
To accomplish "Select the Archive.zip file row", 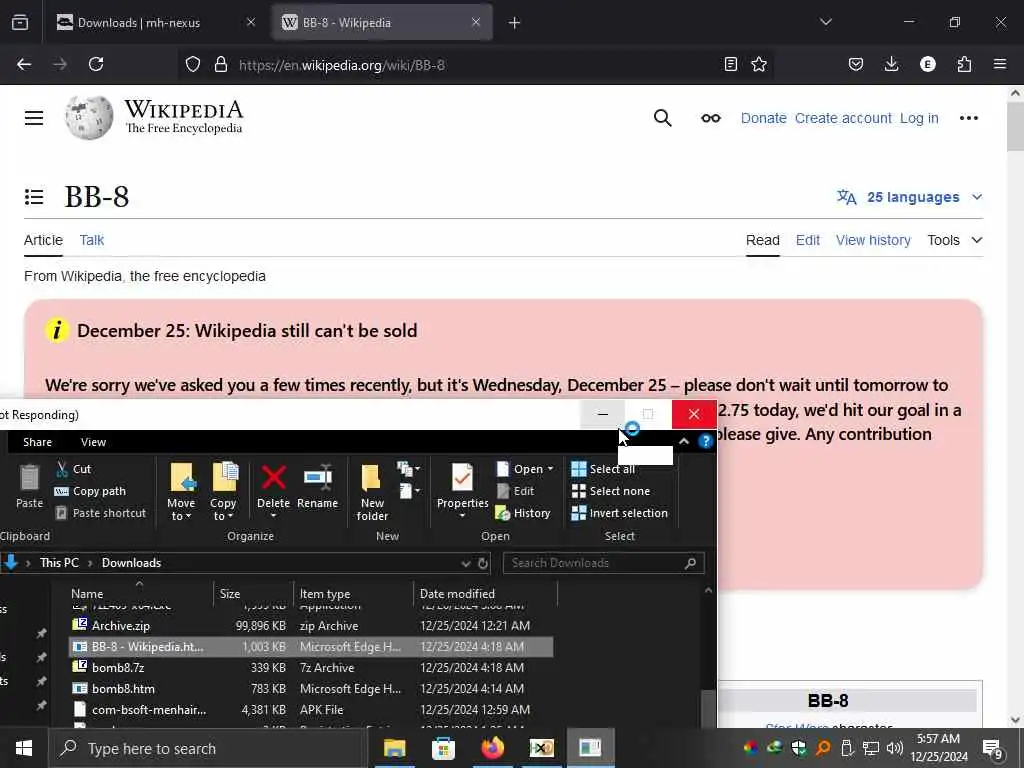I will (x=311, y=626).
